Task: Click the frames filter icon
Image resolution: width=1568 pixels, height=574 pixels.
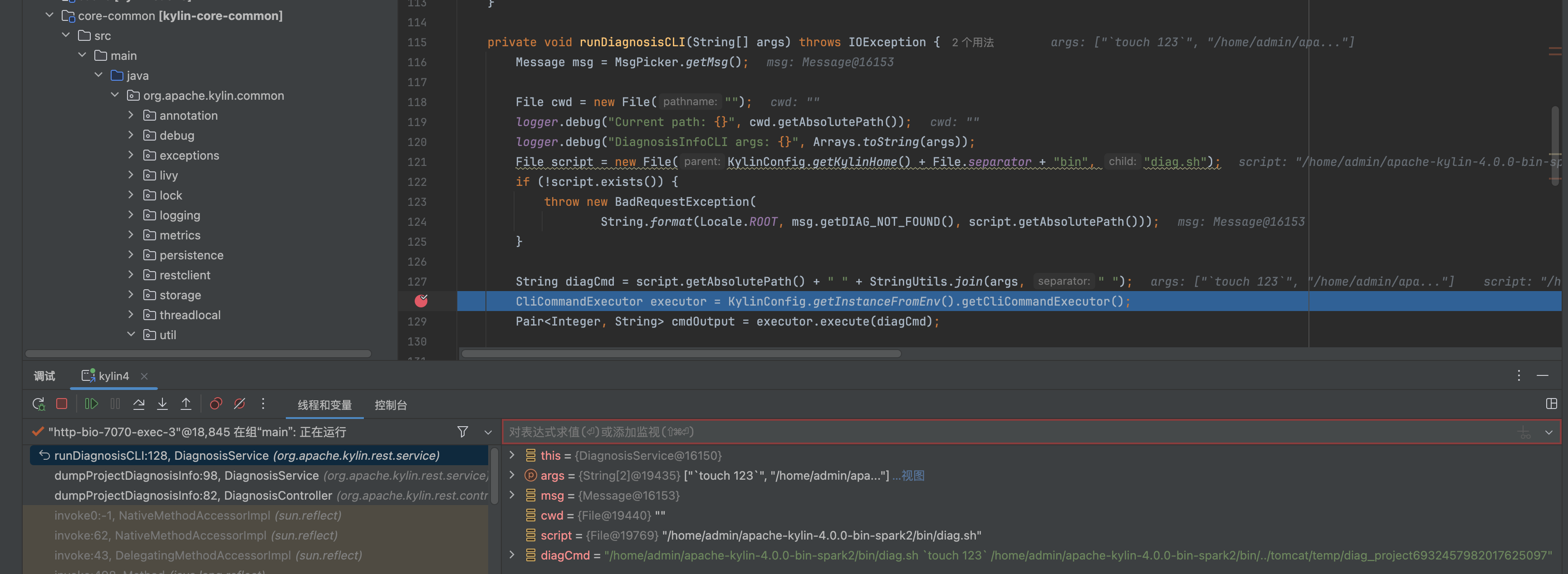Action: 463,432
